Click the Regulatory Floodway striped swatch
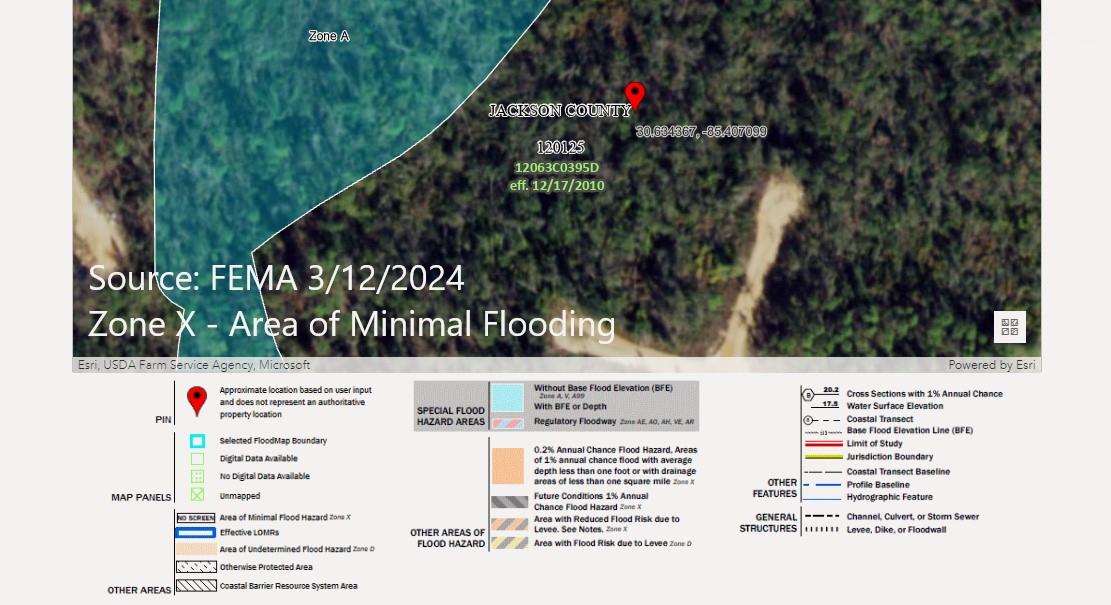This screenshot has height=605, width=1111. pos(509,423)
